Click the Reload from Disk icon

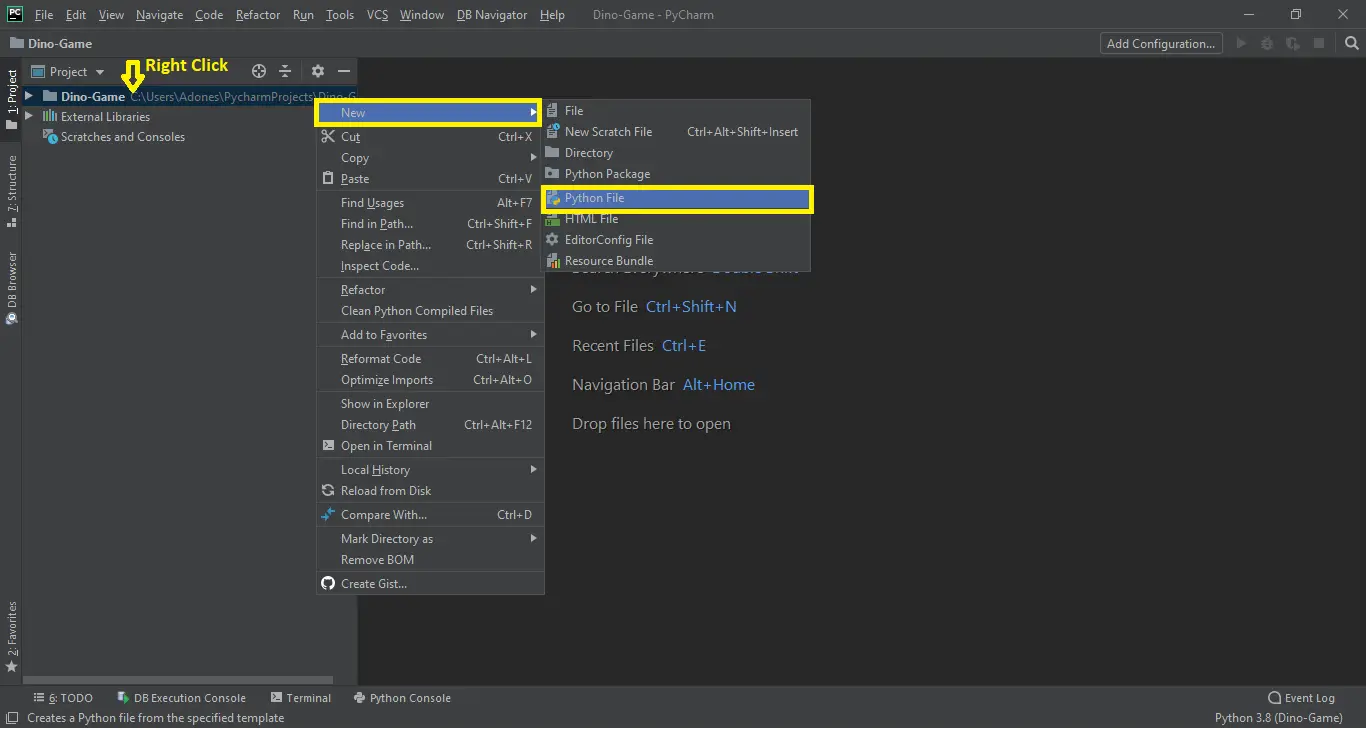328,490
